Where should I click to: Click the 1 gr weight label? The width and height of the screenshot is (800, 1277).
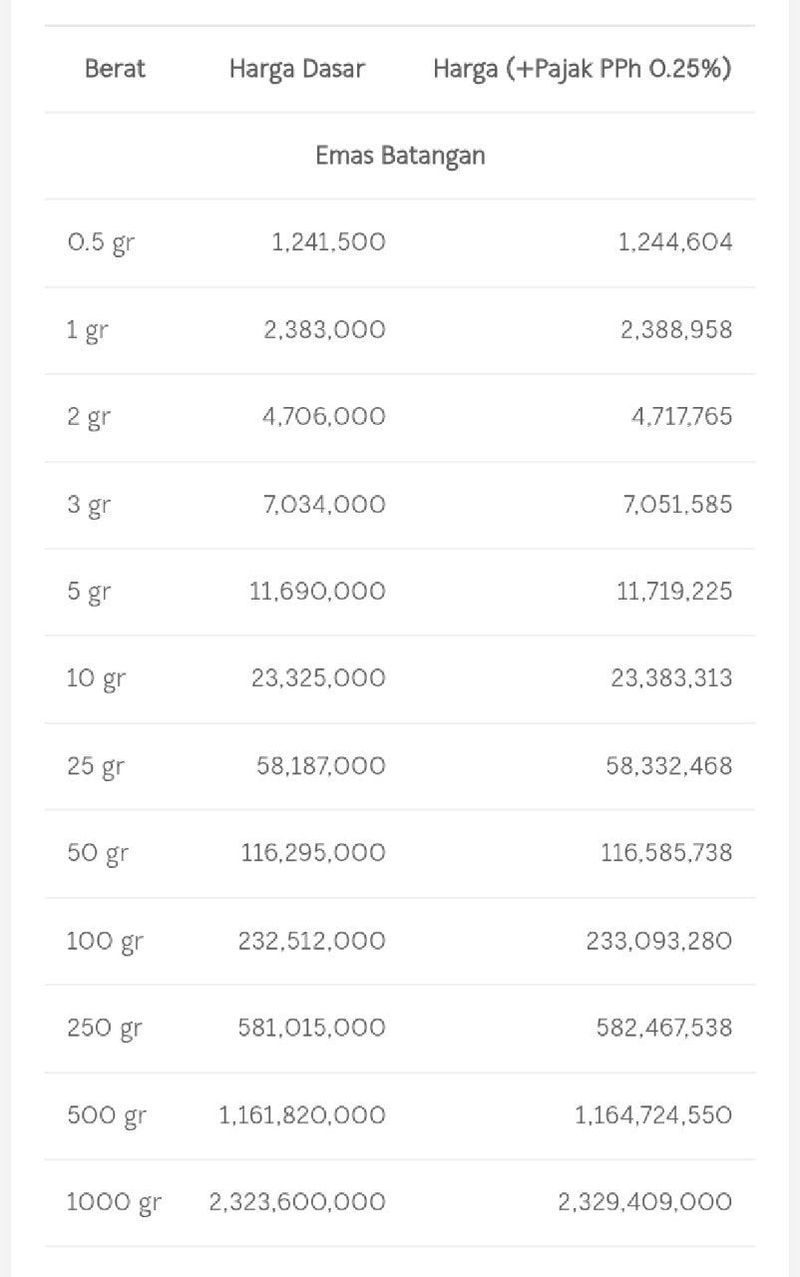(87, 330)
